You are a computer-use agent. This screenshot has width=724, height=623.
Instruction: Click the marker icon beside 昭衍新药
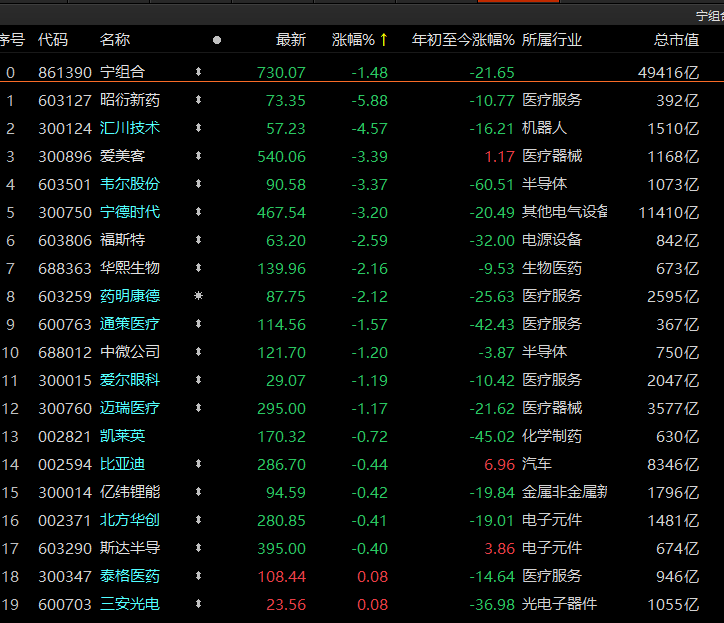[x=198, y=101]
